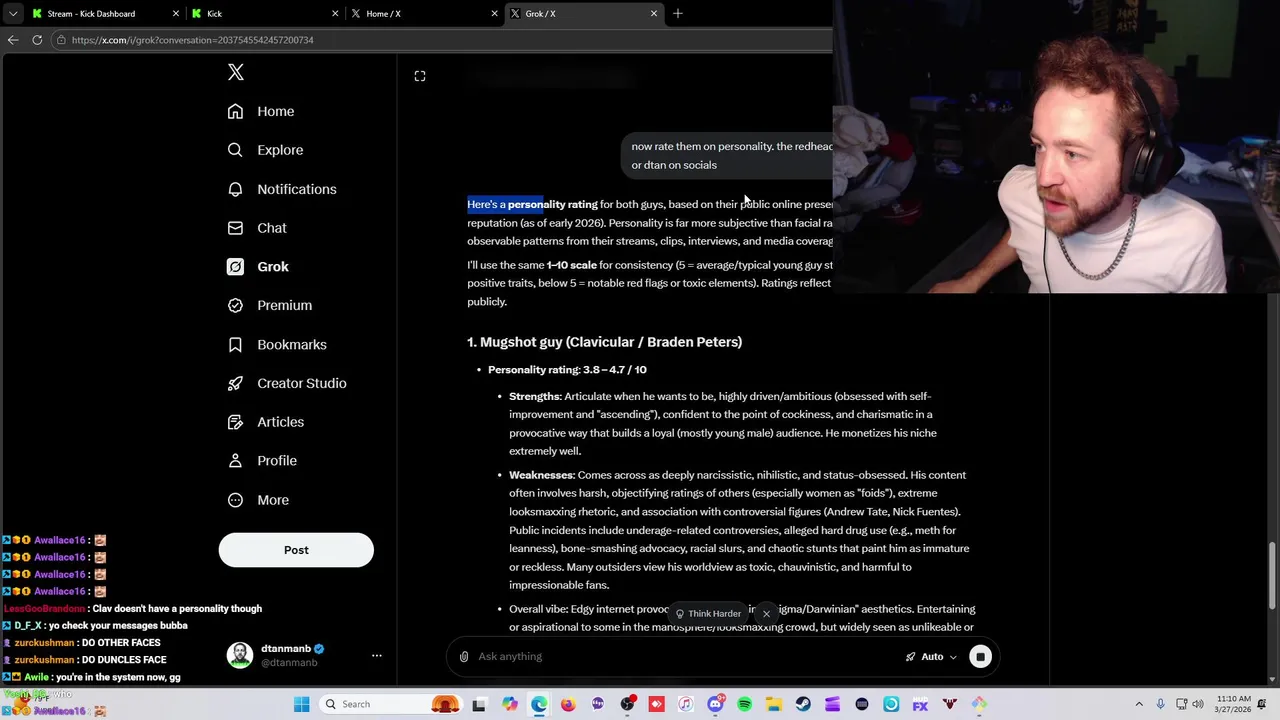The height and width of the screenshot is (720, 1280).
Task: Open dtanmanb account switcher
Action: (x=305, y=656)
